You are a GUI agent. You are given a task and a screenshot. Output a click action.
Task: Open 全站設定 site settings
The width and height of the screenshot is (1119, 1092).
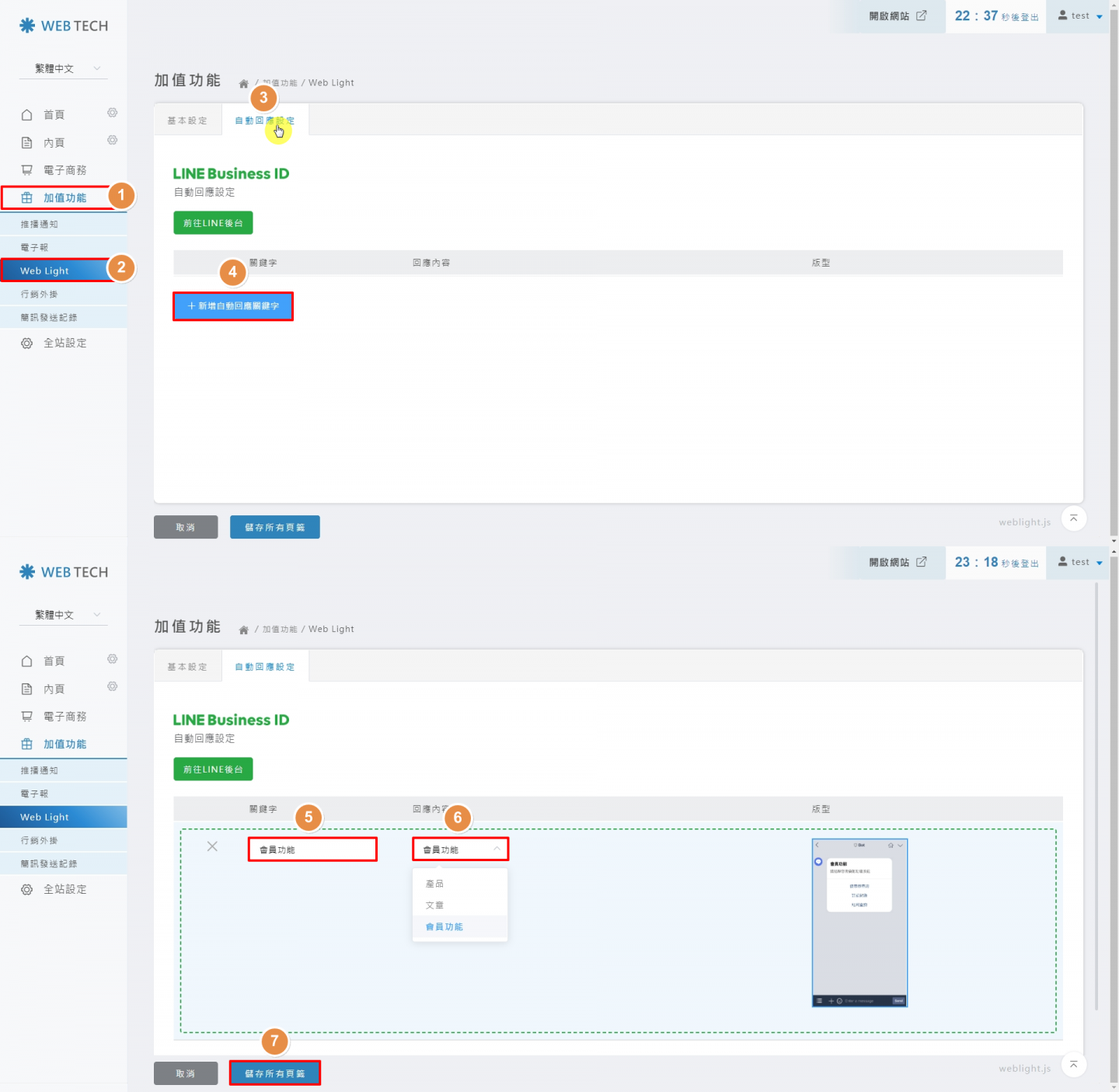click(x=64, y=343)
